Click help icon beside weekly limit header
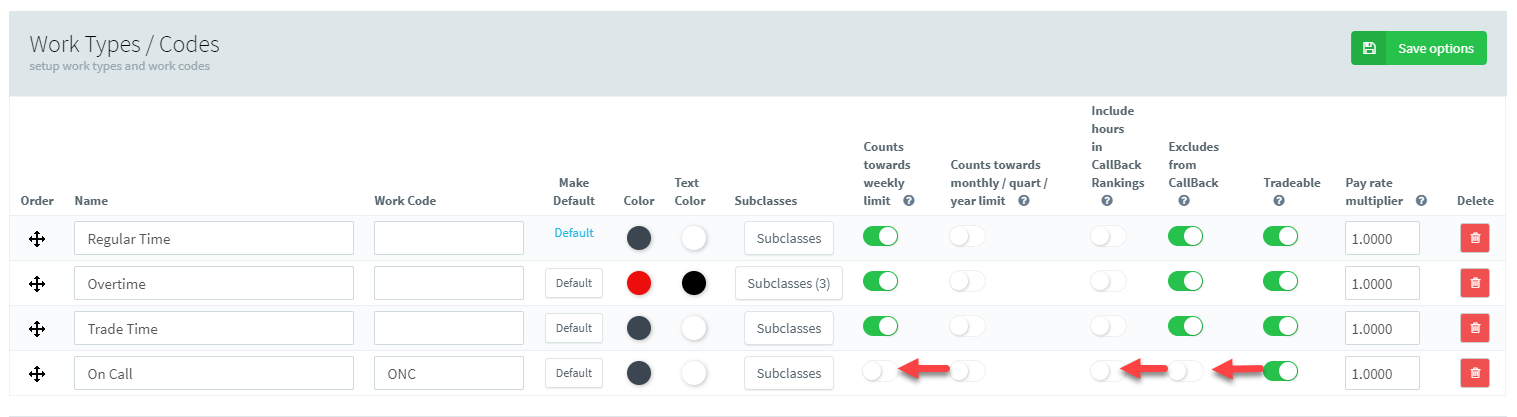This screenshot has width=1517, height=417. click(909, 201)
